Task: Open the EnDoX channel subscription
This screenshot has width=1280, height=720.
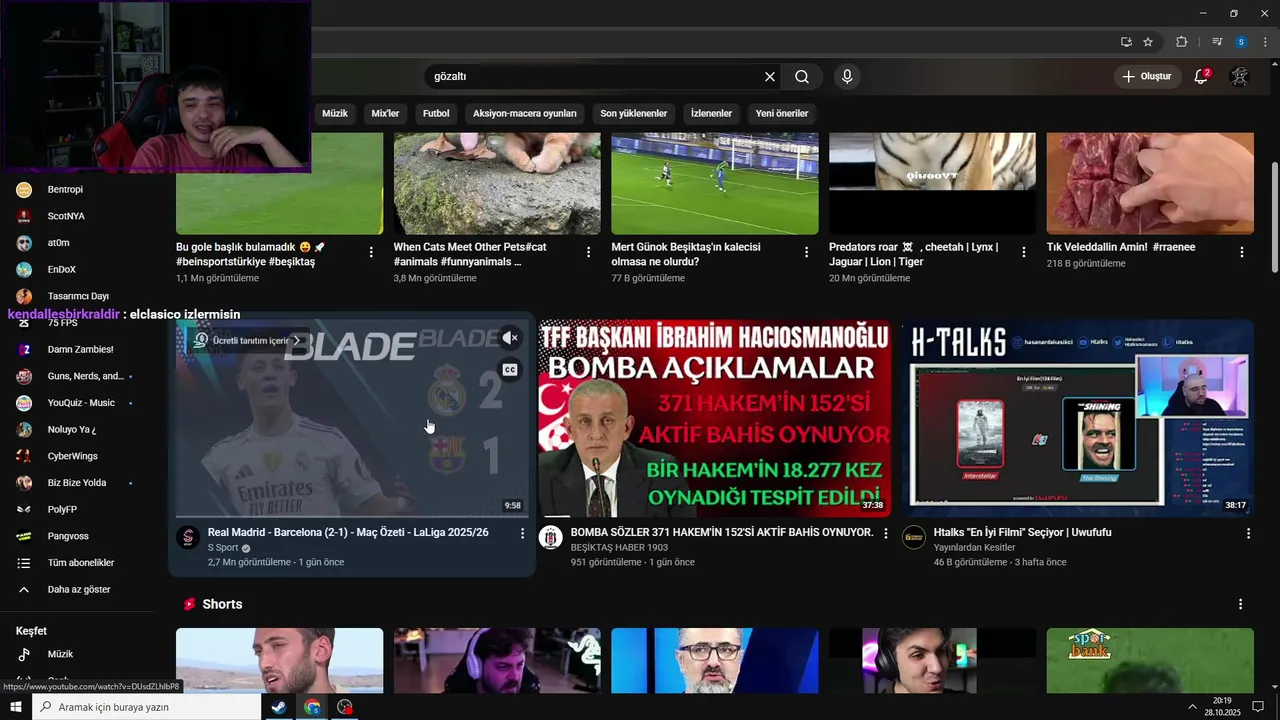Action: (64, 269)
